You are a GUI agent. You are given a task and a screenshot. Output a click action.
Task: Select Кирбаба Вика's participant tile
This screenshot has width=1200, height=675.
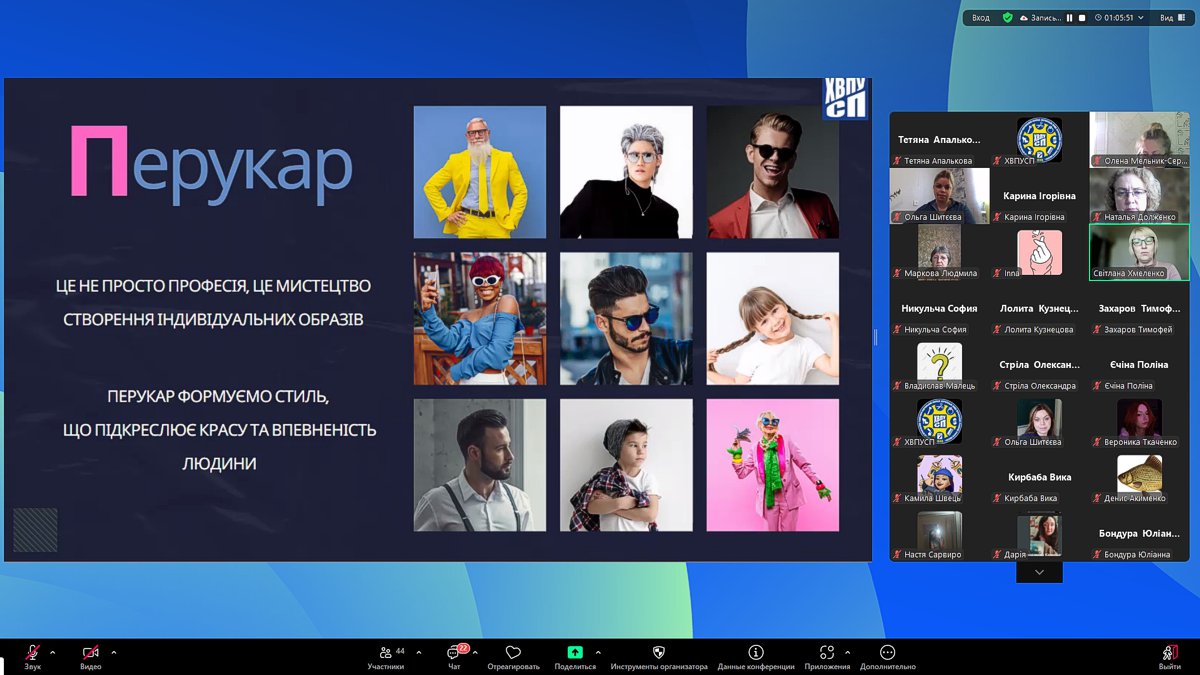(1039, 477)
